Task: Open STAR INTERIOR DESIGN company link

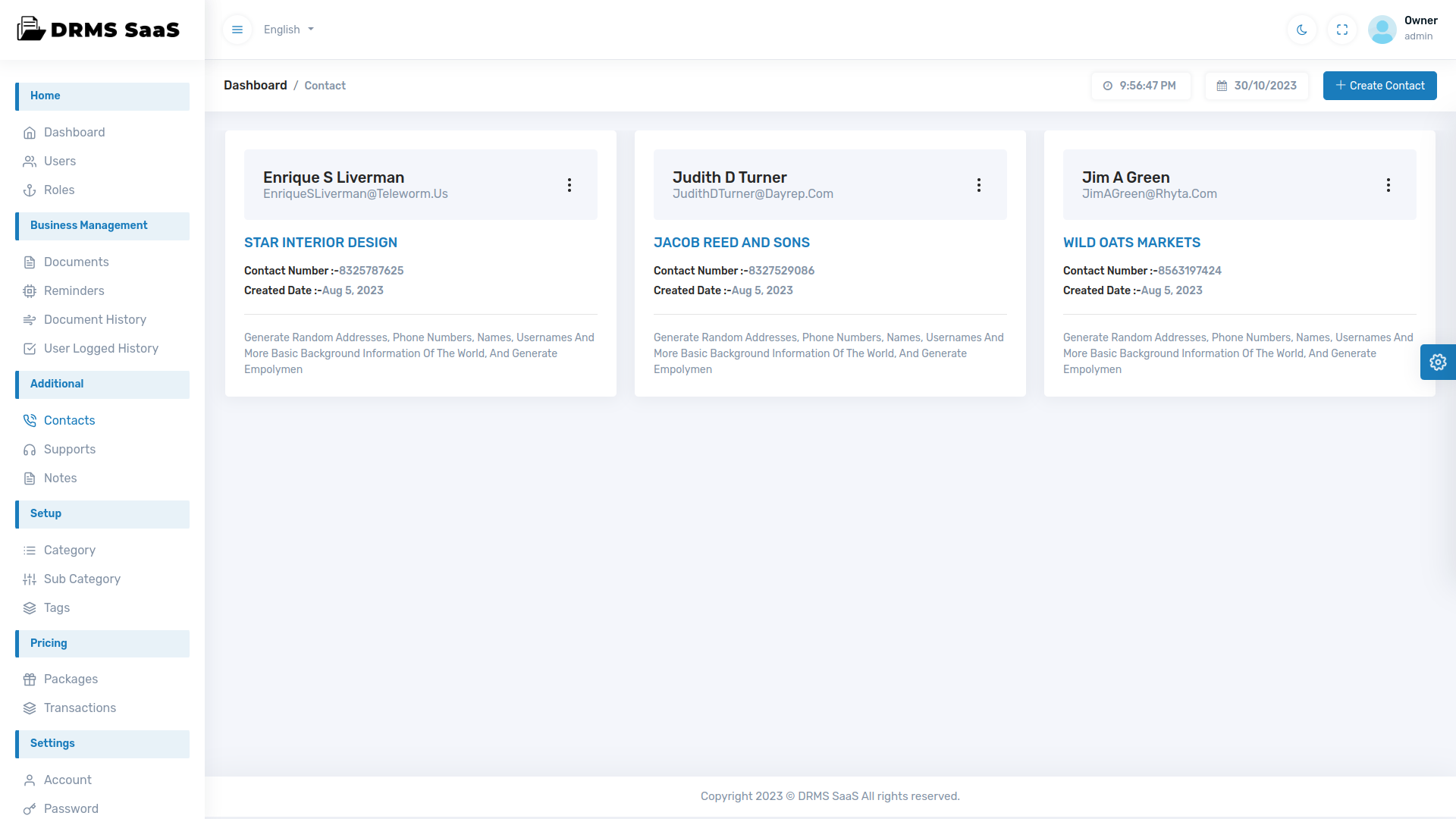Action: click(x=321, y=242)
